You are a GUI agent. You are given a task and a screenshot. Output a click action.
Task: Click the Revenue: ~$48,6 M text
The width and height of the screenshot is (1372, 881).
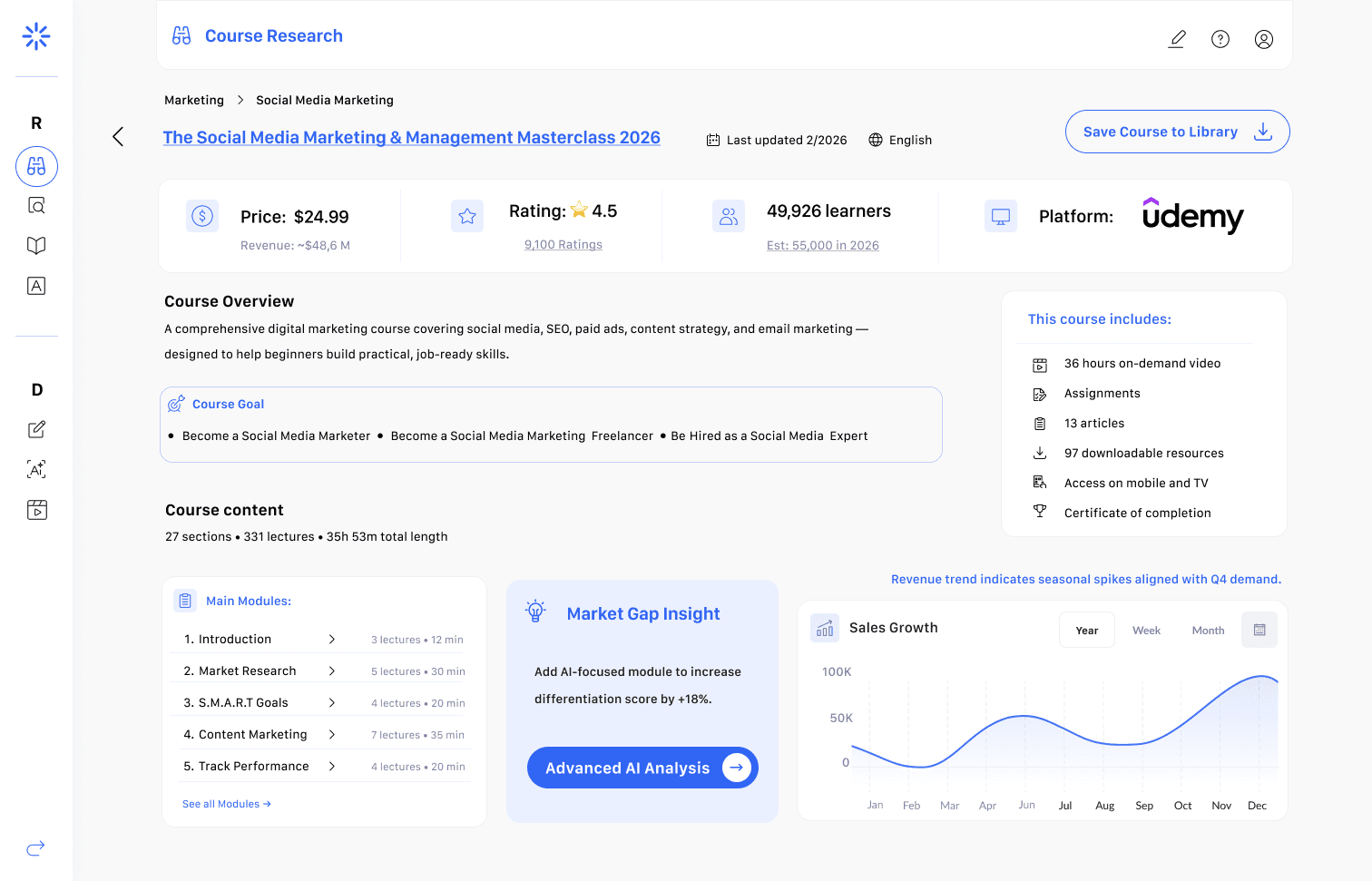pyautogui.click(x=295, y=245)
